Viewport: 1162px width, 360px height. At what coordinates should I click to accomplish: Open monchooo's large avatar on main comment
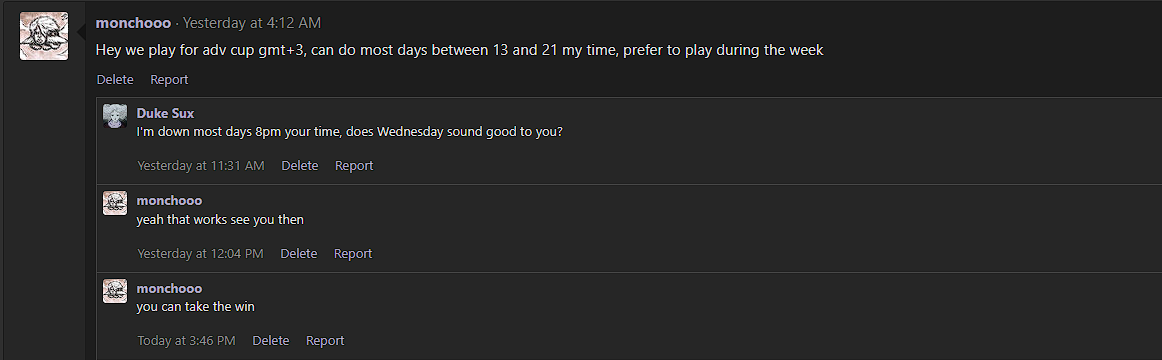pyautogui.click(x=44, y=36)
